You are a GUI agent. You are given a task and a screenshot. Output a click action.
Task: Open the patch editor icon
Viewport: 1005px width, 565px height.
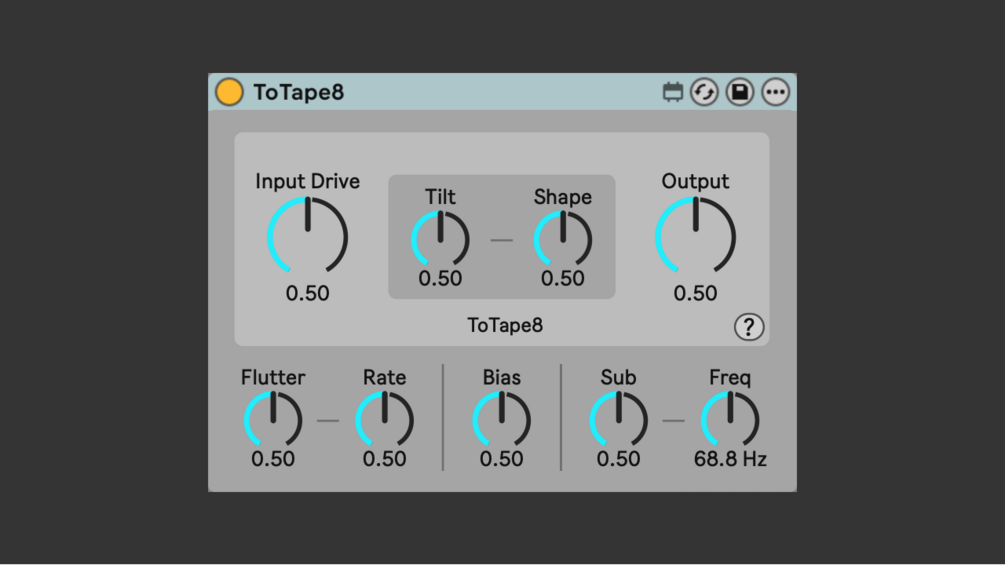pos(672,92)
